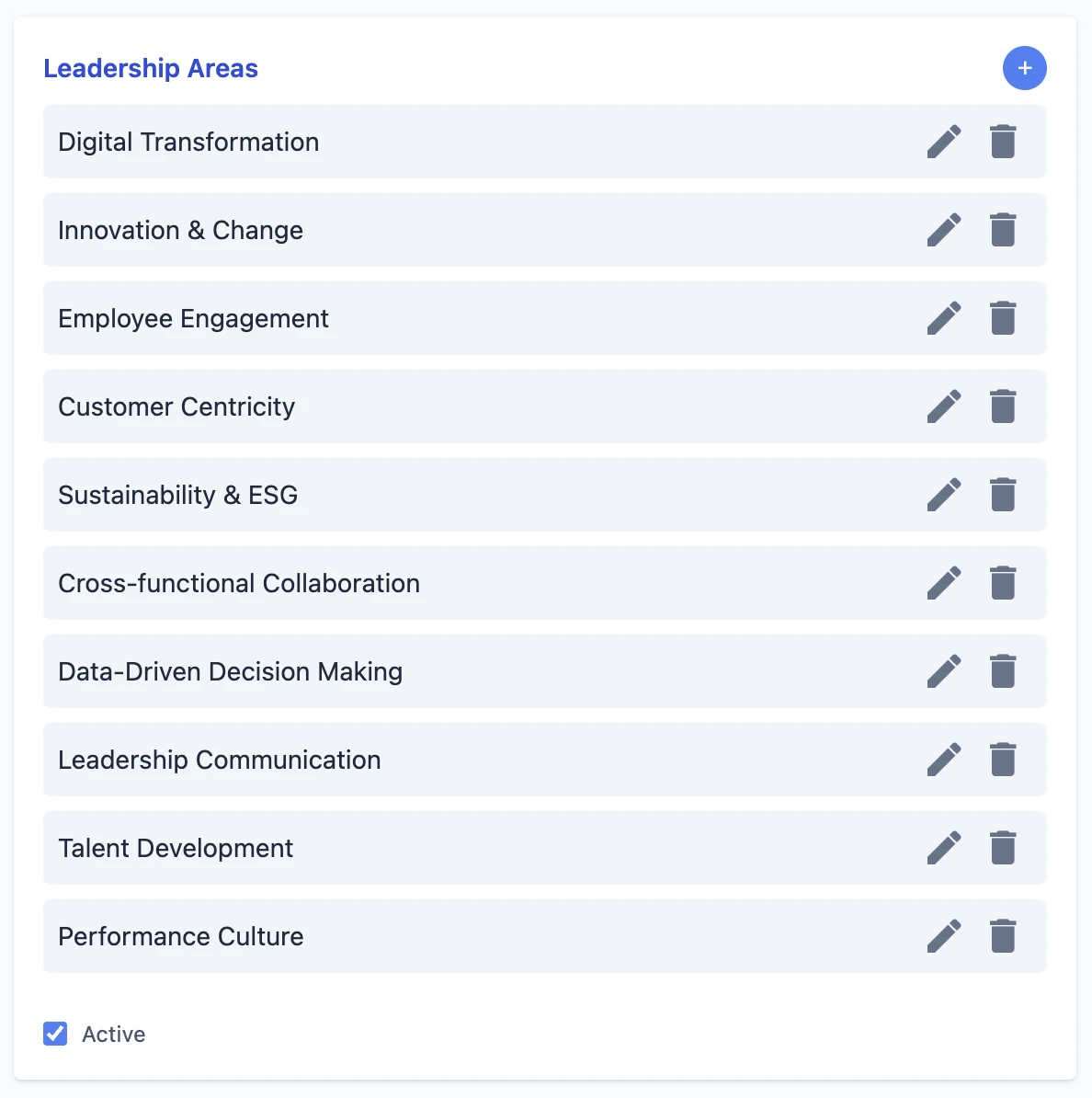Edit the Sustainability & ESG entry
1092x1098 pixels.
944,495
